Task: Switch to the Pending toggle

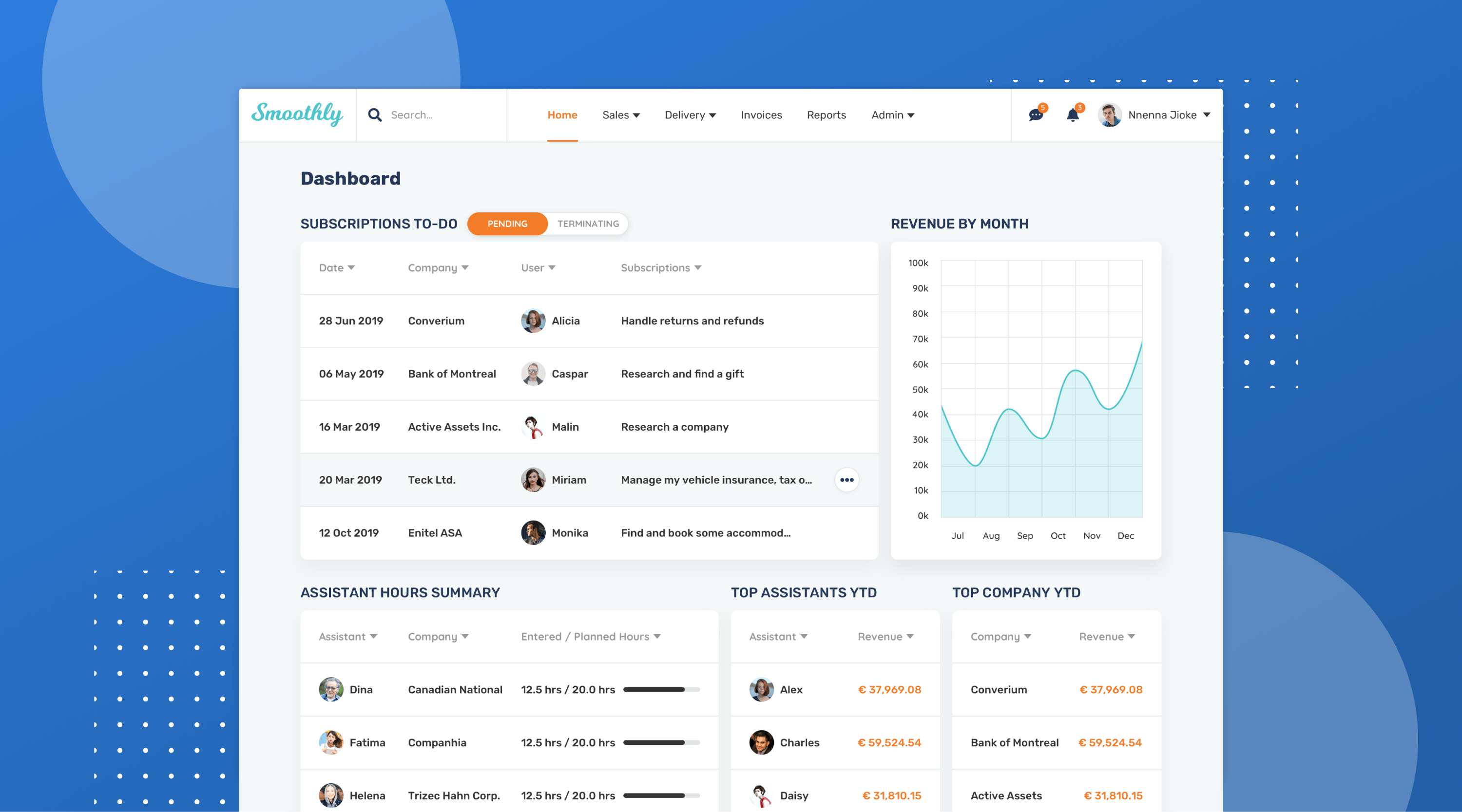Action: coord(507,224)
